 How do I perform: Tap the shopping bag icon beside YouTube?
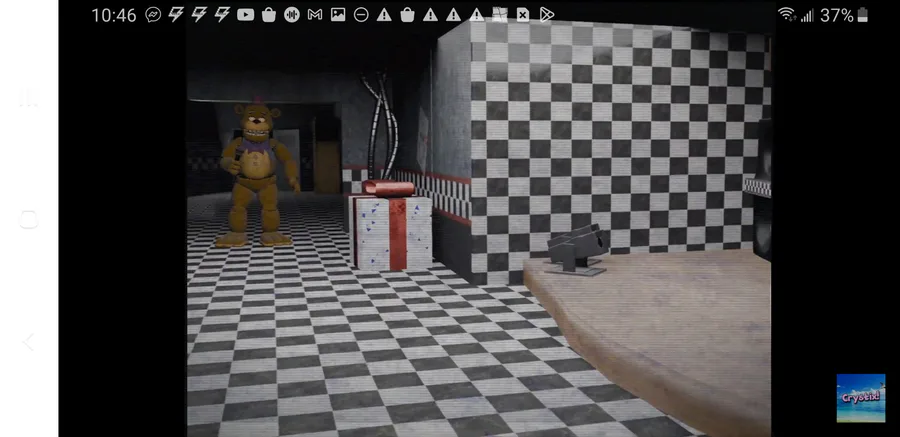pyautogui.click(x=269, y=15)
